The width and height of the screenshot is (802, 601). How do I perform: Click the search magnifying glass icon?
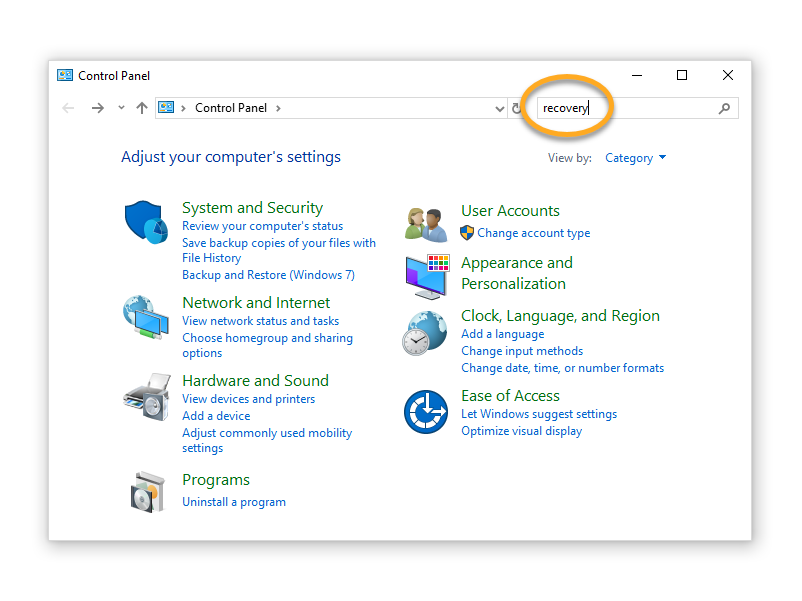pyautogui.click(x=725, y=109)
